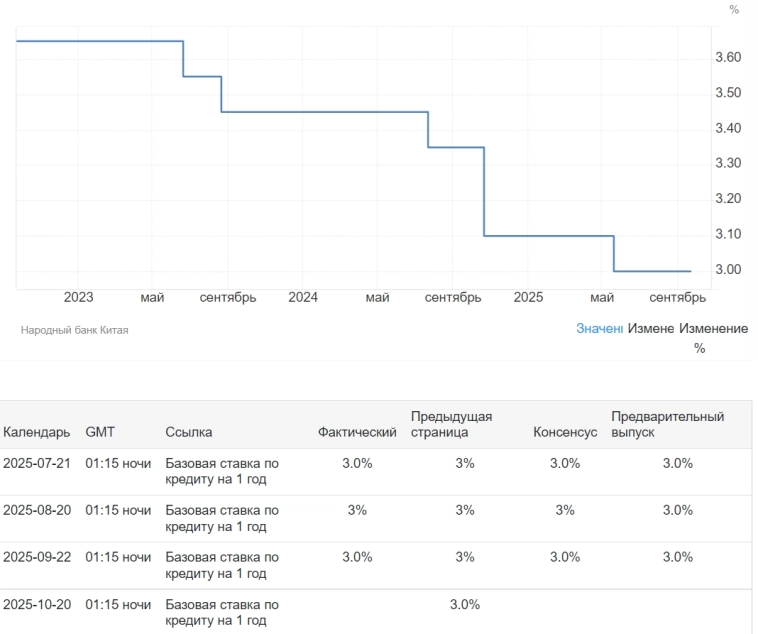Click the GMT column header
This screenshot has width=758, height=634.
click(100, 432)
